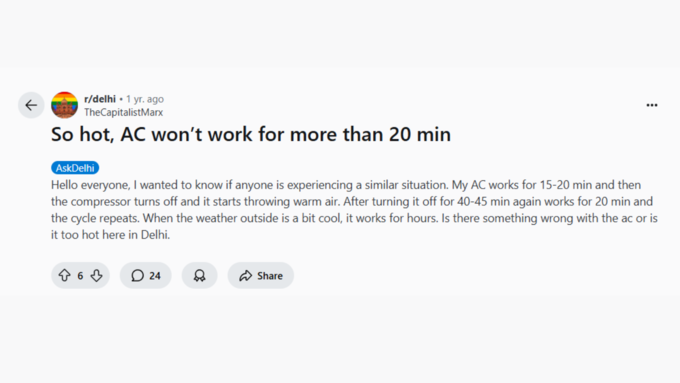
Task: Click the Share text label
Action: [270, 276]
